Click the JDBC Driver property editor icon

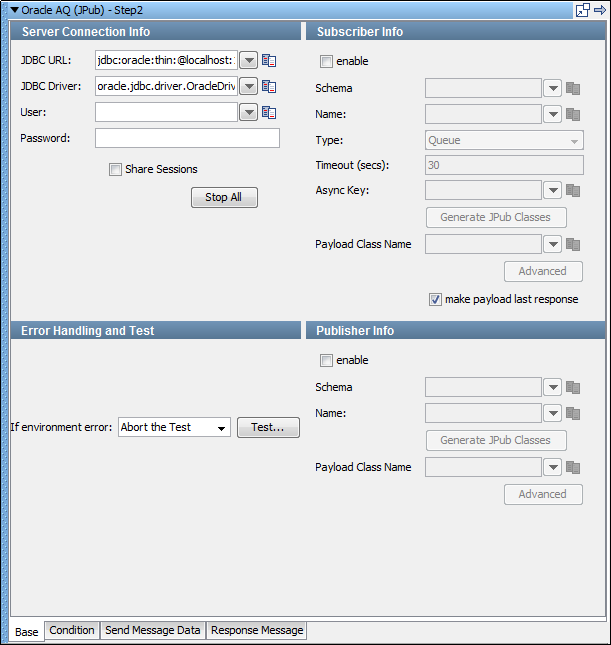tap(269, 86)
